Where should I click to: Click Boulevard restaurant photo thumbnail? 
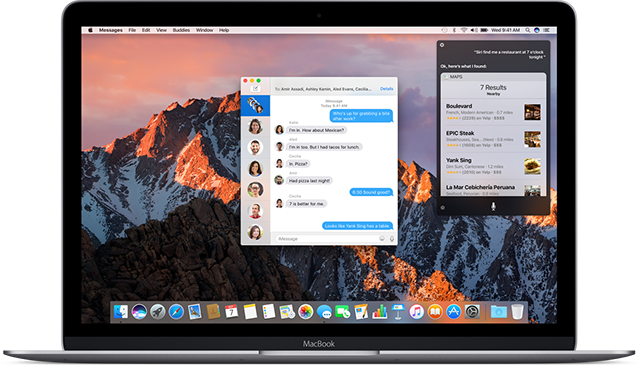[x=532, y=112]
